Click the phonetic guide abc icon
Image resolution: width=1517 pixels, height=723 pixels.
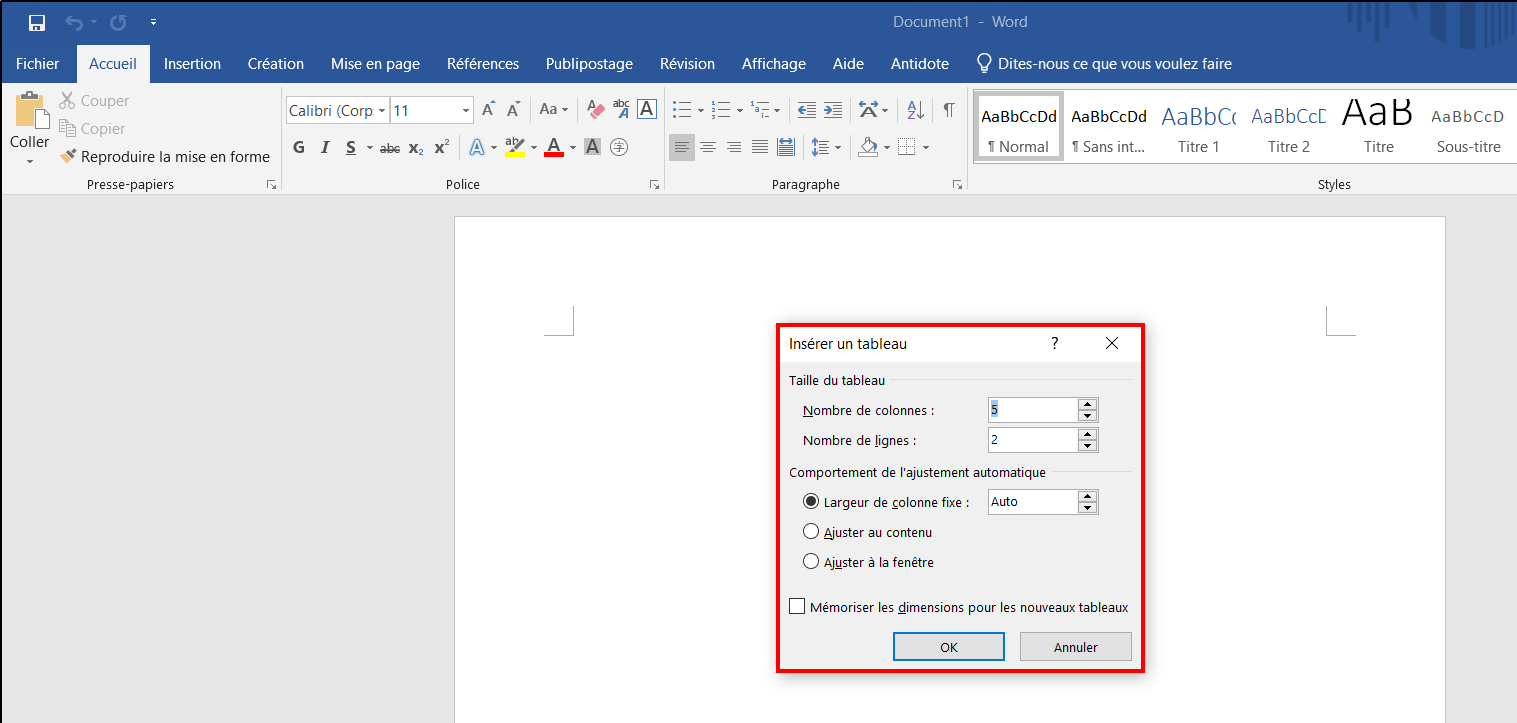[621, 110]
